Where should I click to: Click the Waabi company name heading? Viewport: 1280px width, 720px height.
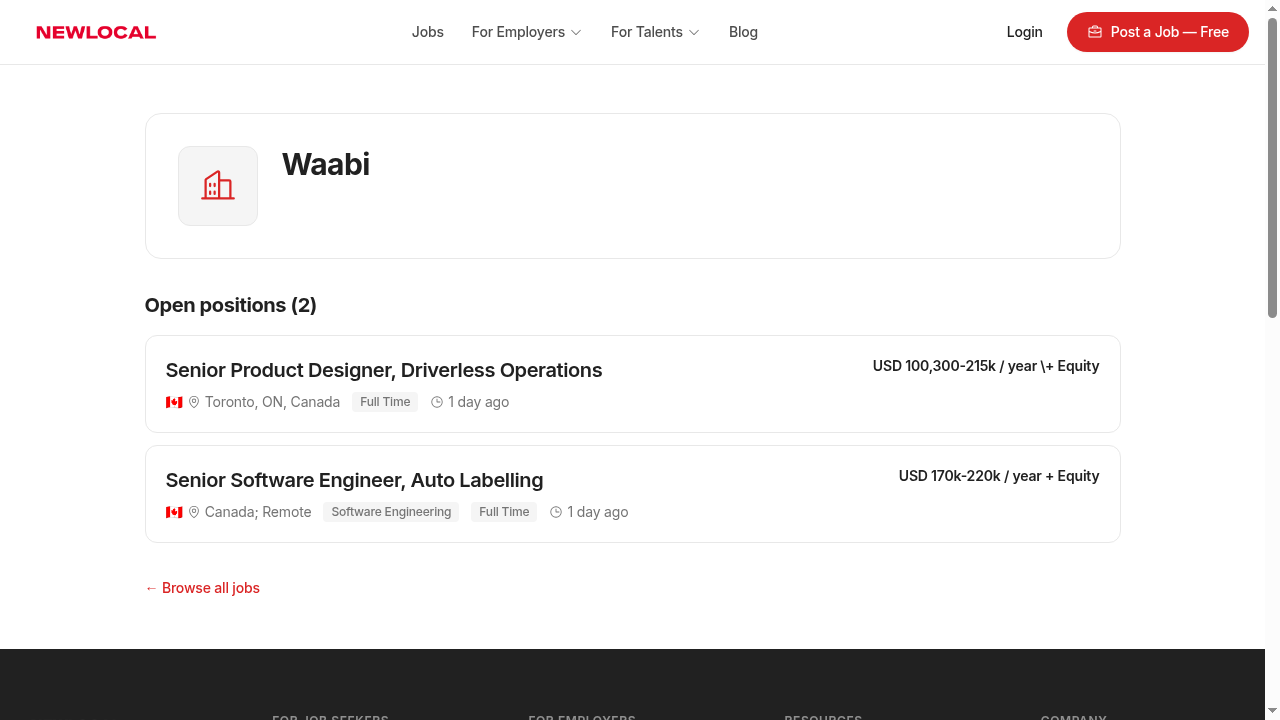[326, 164]
